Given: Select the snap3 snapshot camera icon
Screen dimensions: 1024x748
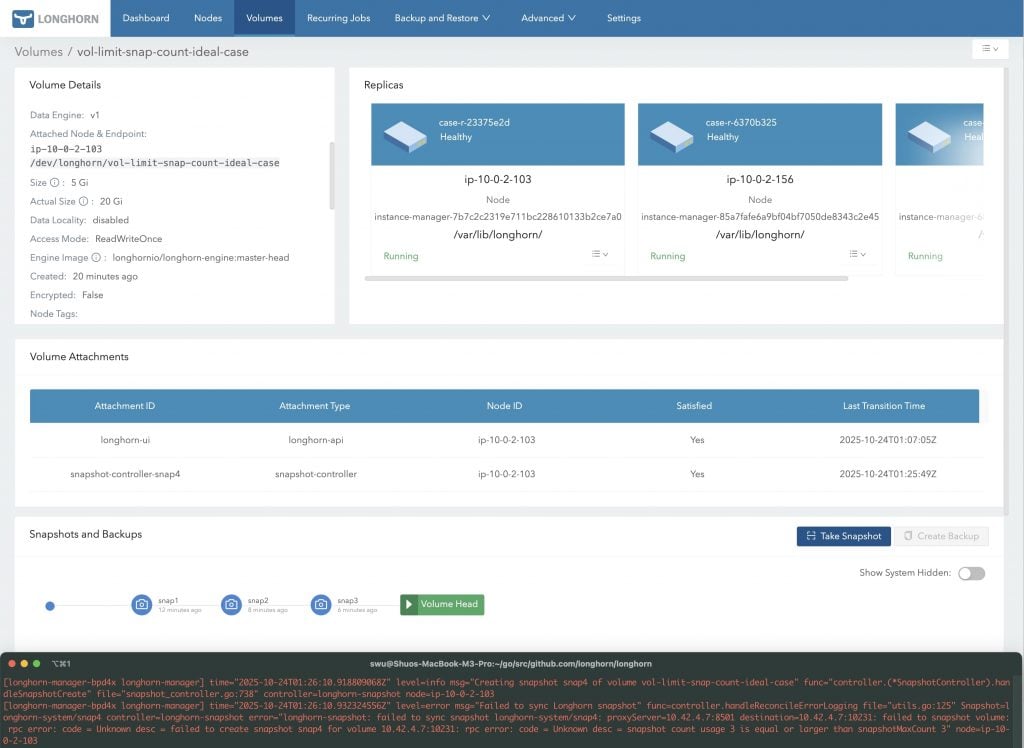Looking at the screenshot, I should [x=320, y=604].
